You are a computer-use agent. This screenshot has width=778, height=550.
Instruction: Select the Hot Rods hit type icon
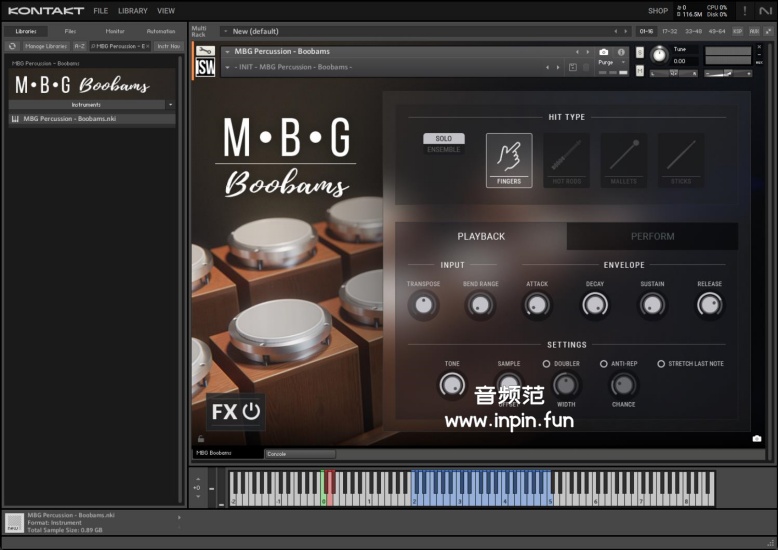[x=566, y=159]
